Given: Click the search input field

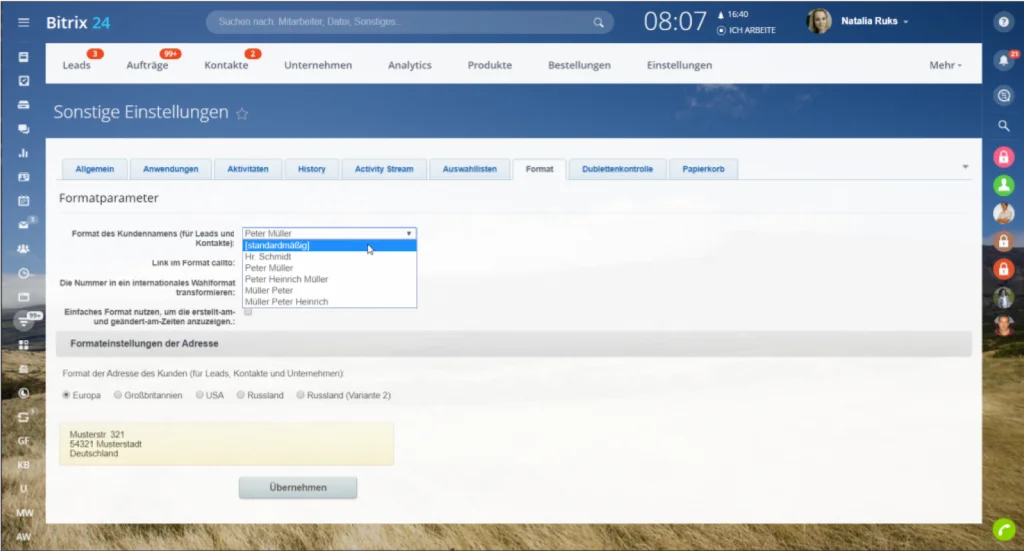Looking at the screenshot, I should [x=402, y=22].
